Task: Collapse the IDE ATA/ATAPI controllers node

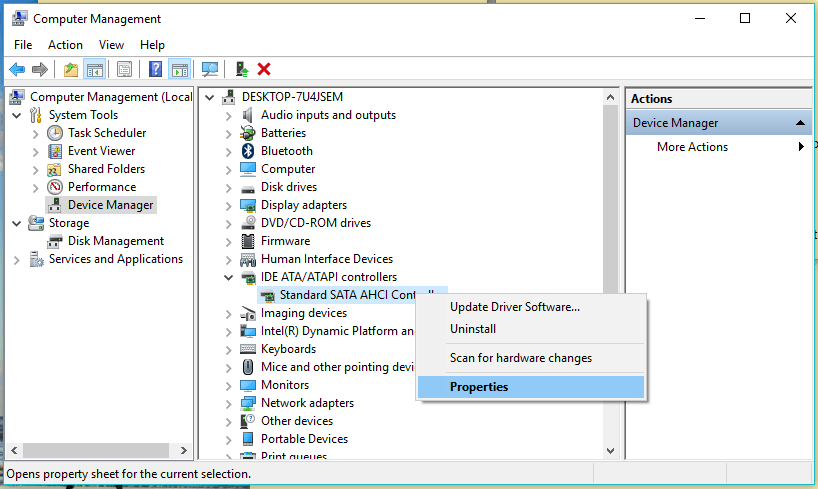Action: pyautogui.click(x=228, y=277)
